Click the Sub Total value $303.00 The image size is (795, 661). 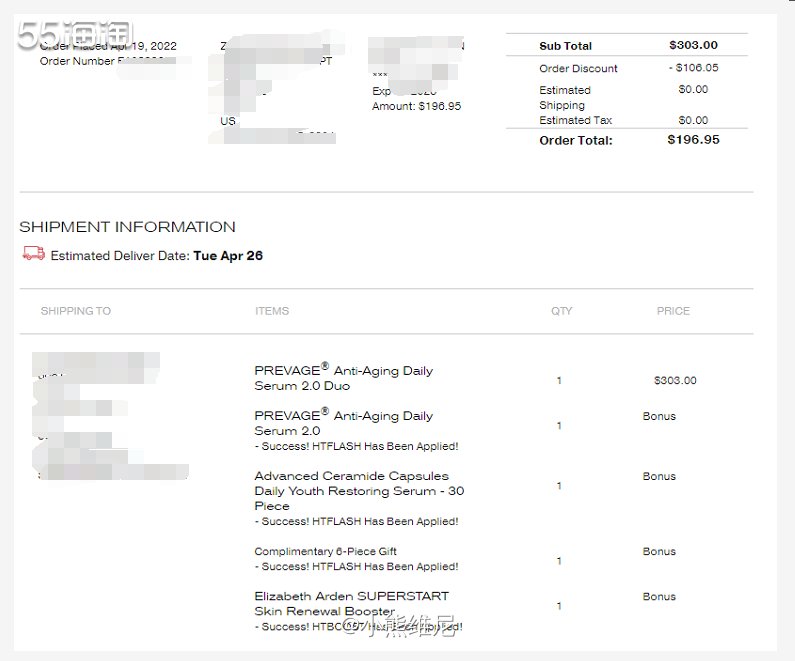coord(693,45)
